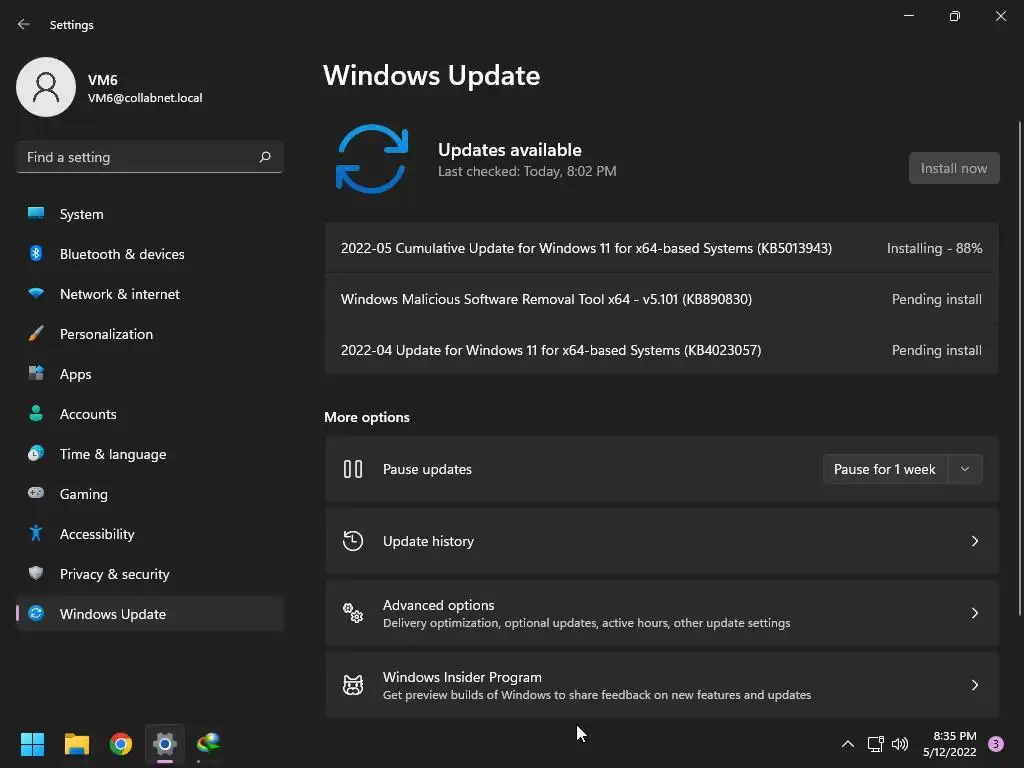The image size is (1024, 768).
Task: Click the pause icon beside Pause updates
Action: (x=353, y=469)
